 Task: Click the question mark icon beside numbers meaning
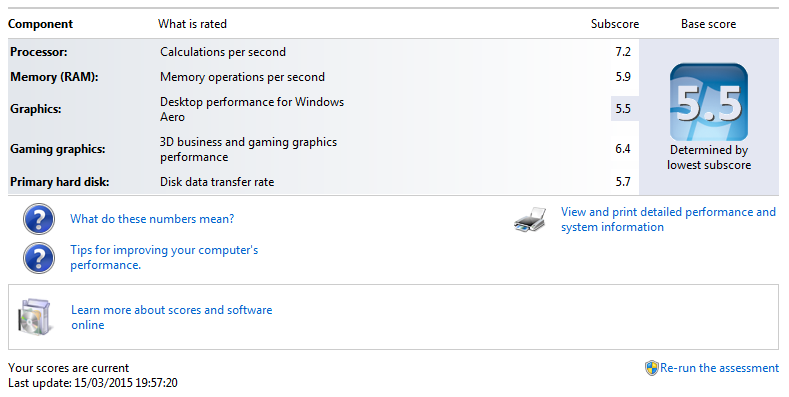point(39,219)
